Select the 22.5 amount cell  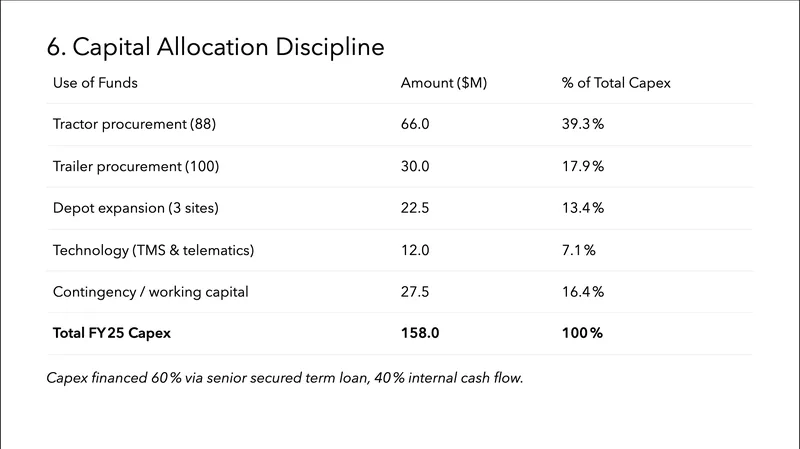click(x=415, y=208)
